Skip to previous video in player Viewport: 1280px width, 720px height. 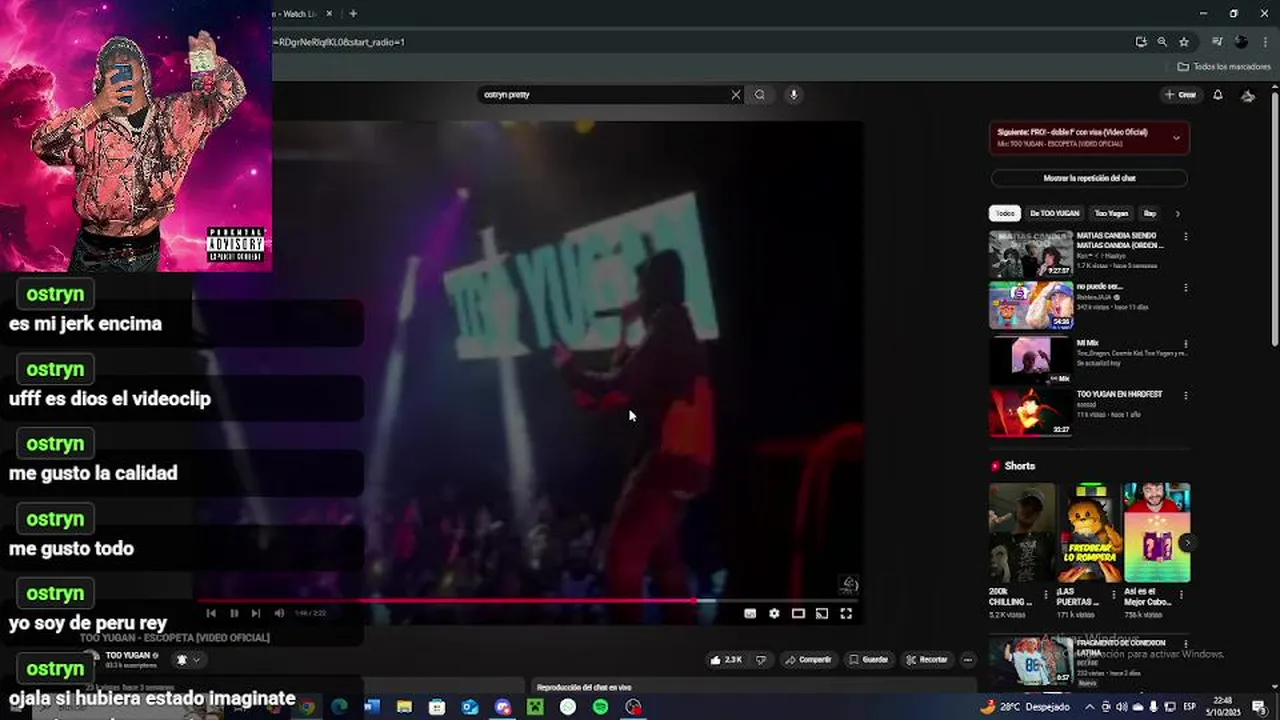coord(211,613)
